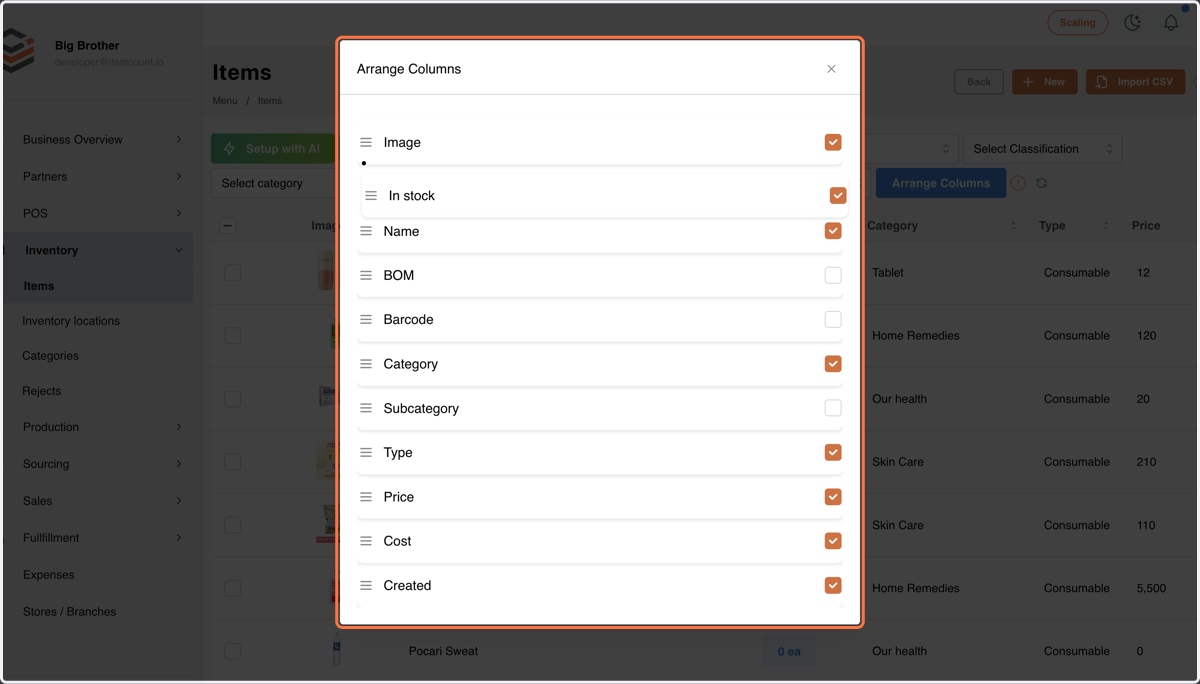
Task: Open the Select Classification dropdown
Action: click(x=1042, y=149)
